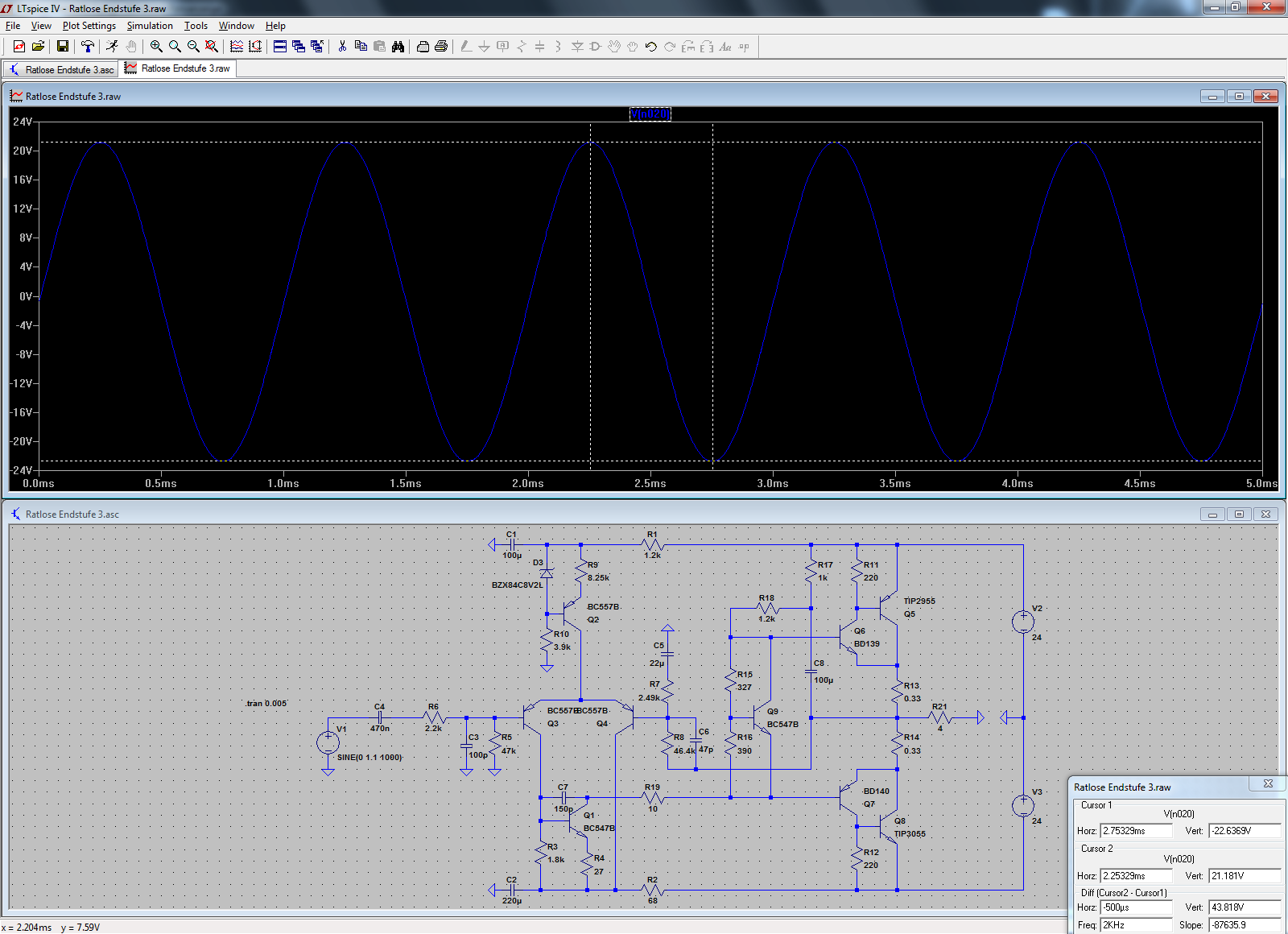Maximize the Ratlose Endstufe 3.raw plot window
Image resolution: width=1288 pixels, height=934 pixels.
[x=1239, y=96]
